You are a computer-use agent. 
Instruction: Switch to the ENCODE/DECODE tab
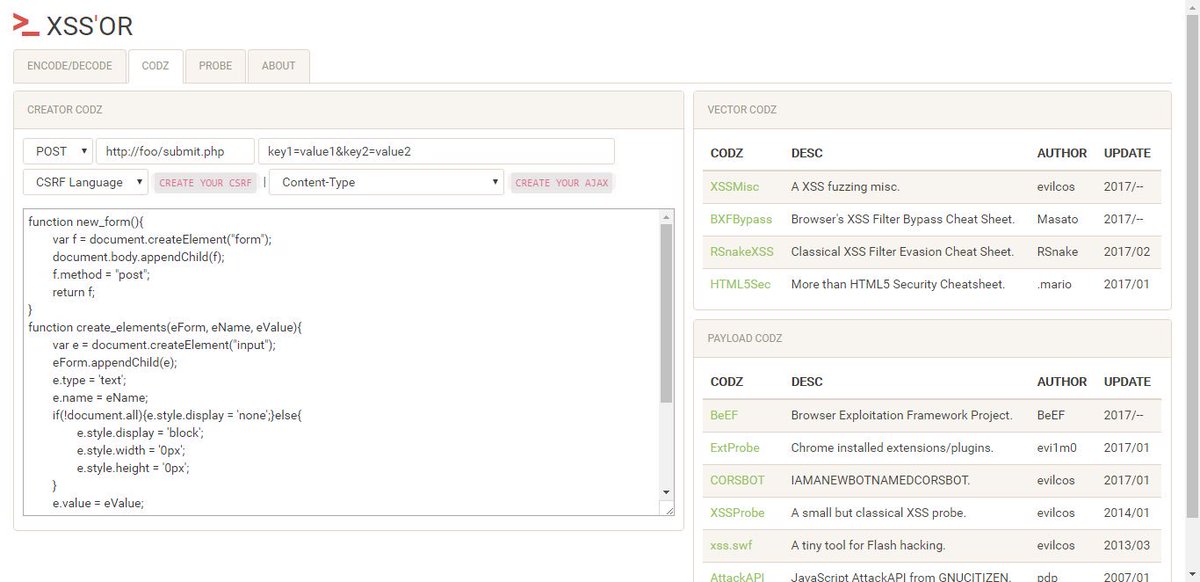click(70, 66)
